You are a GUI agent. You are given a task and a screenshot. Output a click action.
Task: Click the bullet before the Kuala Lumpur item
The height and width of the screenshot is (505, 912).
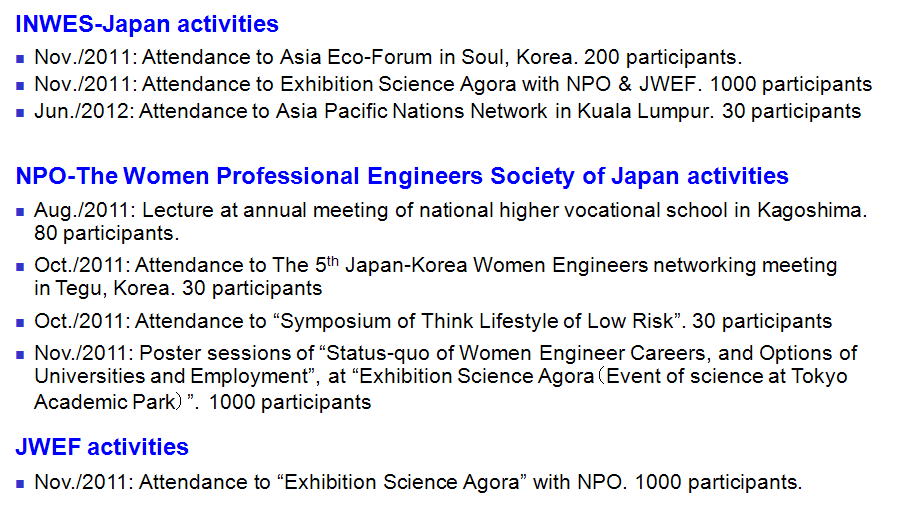coord(21,112)
